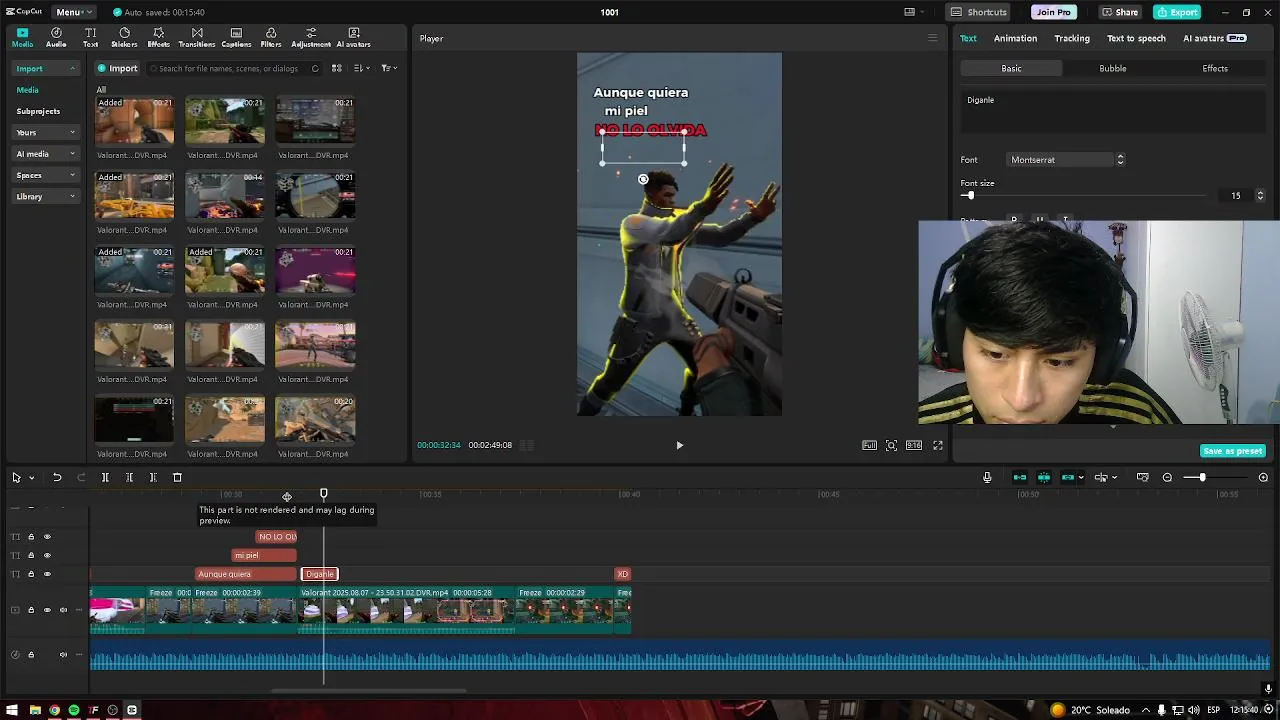Open the Shortcuts button
This screenshot has height=720, width=1280.
(979, 12)
